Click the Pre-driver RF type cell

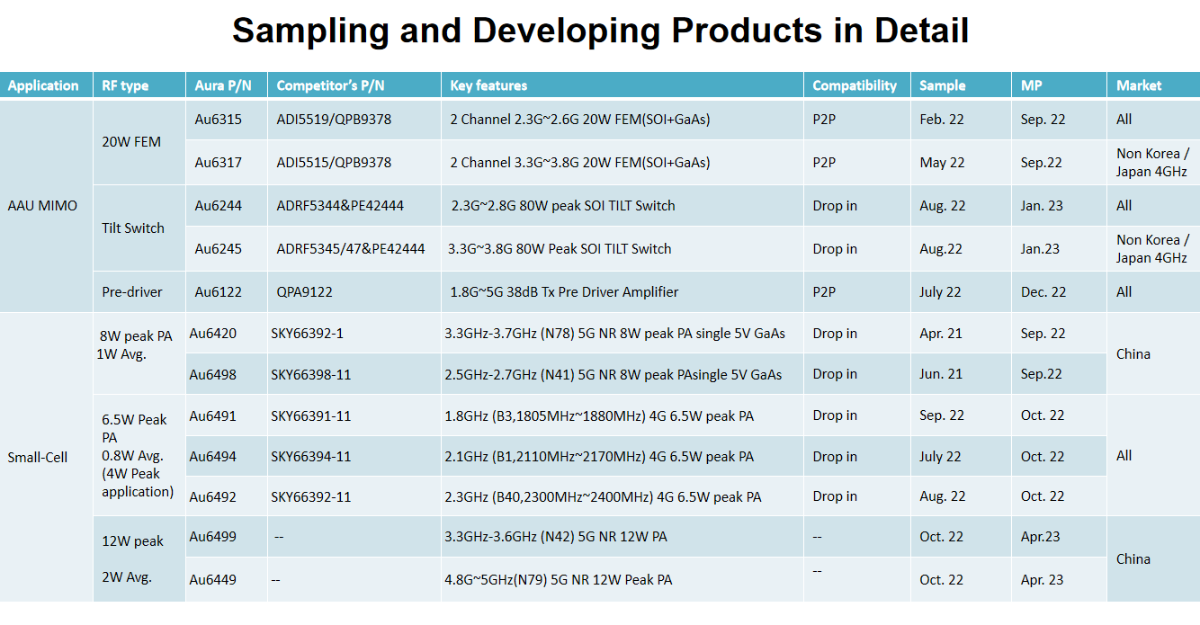coord(131,292)
